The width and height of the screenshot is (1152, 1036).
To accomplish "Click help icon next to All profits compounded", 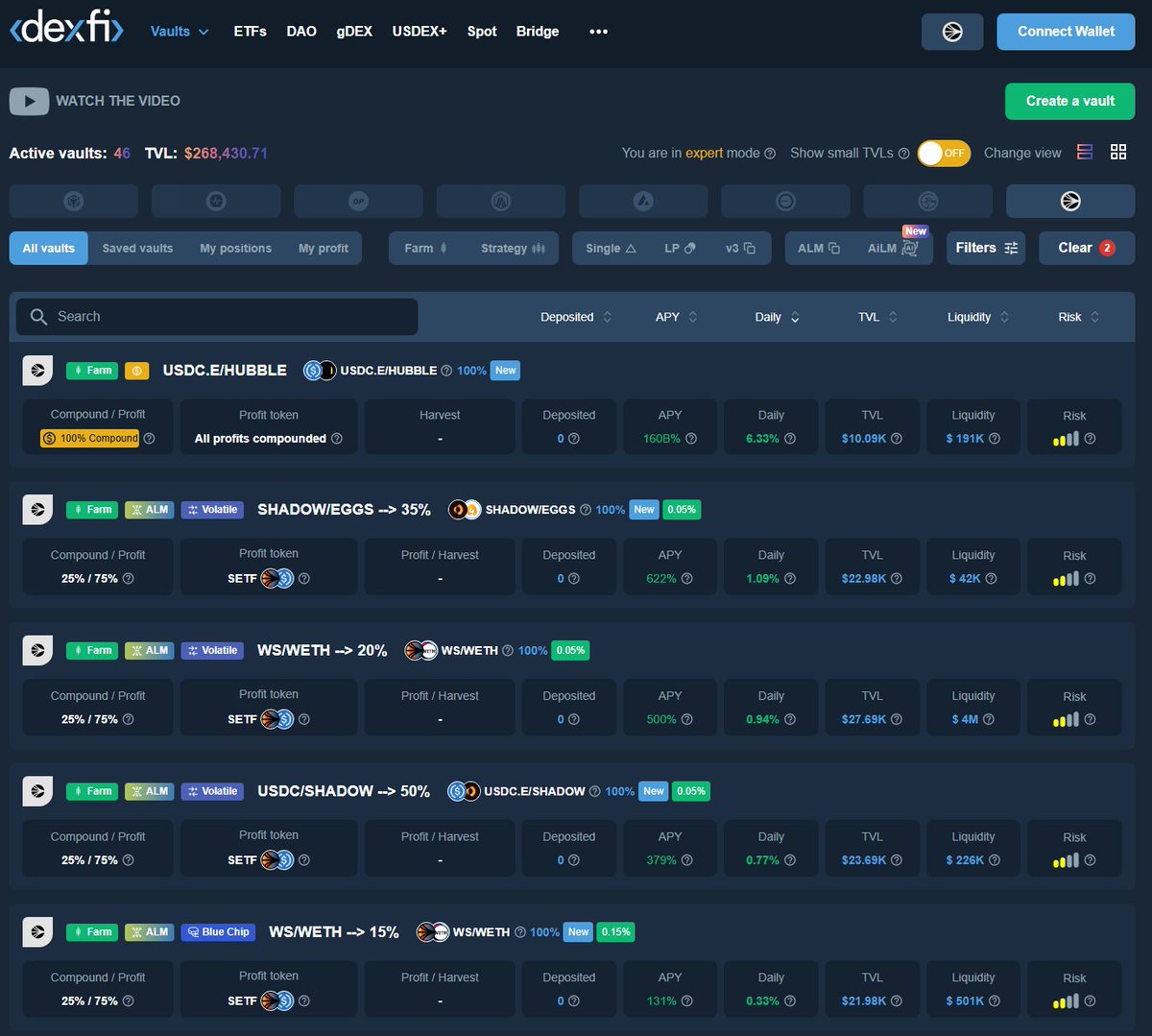I will click(x=337, y=439).
